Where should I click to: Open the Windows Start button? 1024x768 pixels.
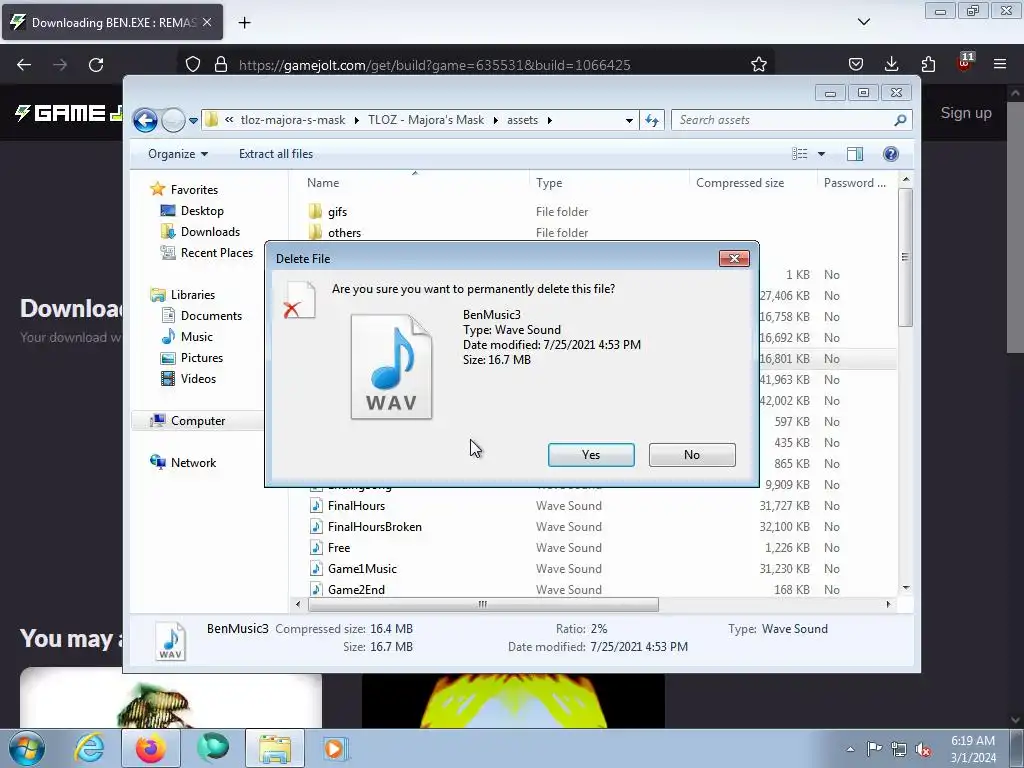click(x=27, y=748)
